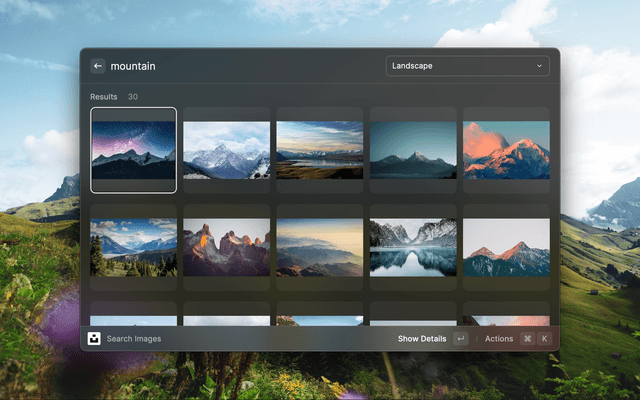
Task: Select the starry night sky mountain thumbnail
Action: tap(134, 150)
